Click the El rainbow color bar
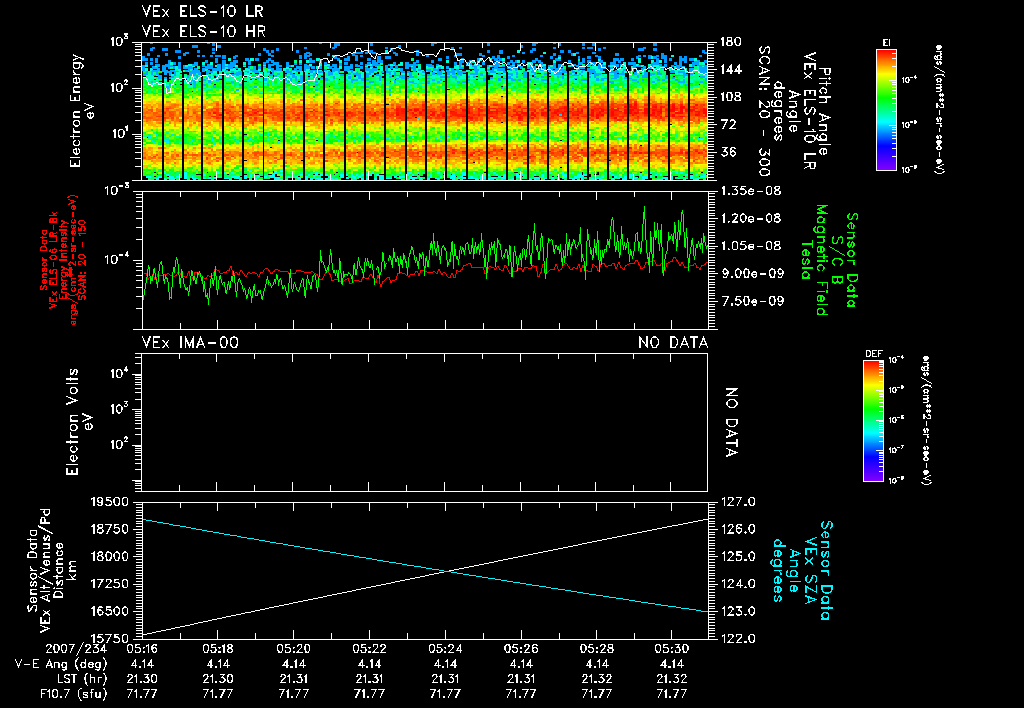Viewport: 1024px width, 708px height. pyautogui.click(x=886, y=109)
